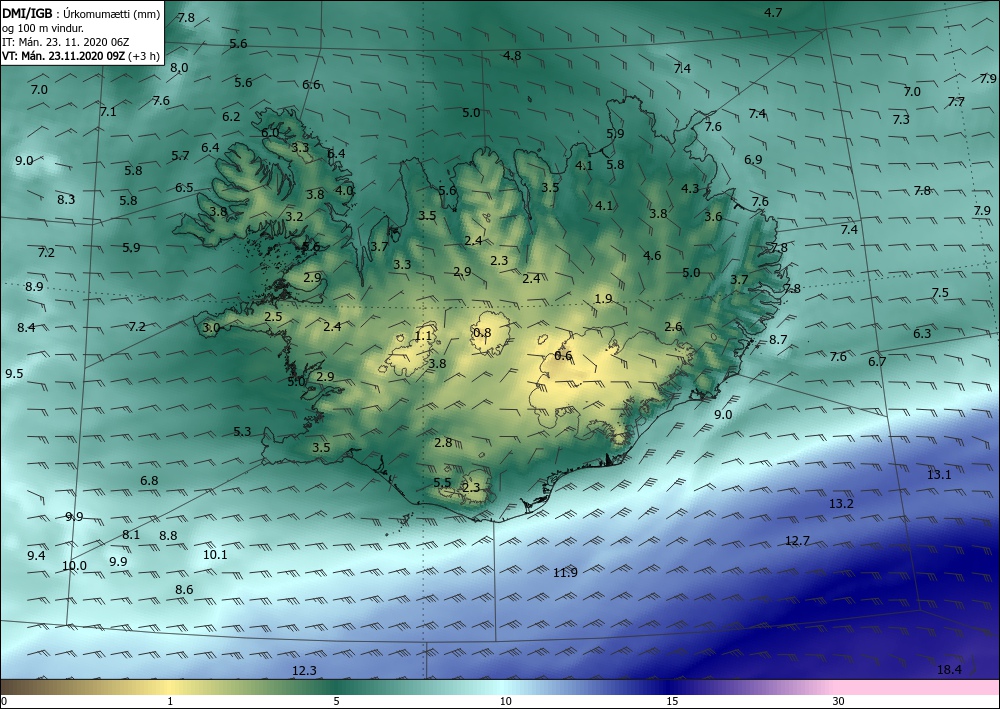Click the 0.6 value on the glacier
This screenshot has height=709, width=1000.
563,356
